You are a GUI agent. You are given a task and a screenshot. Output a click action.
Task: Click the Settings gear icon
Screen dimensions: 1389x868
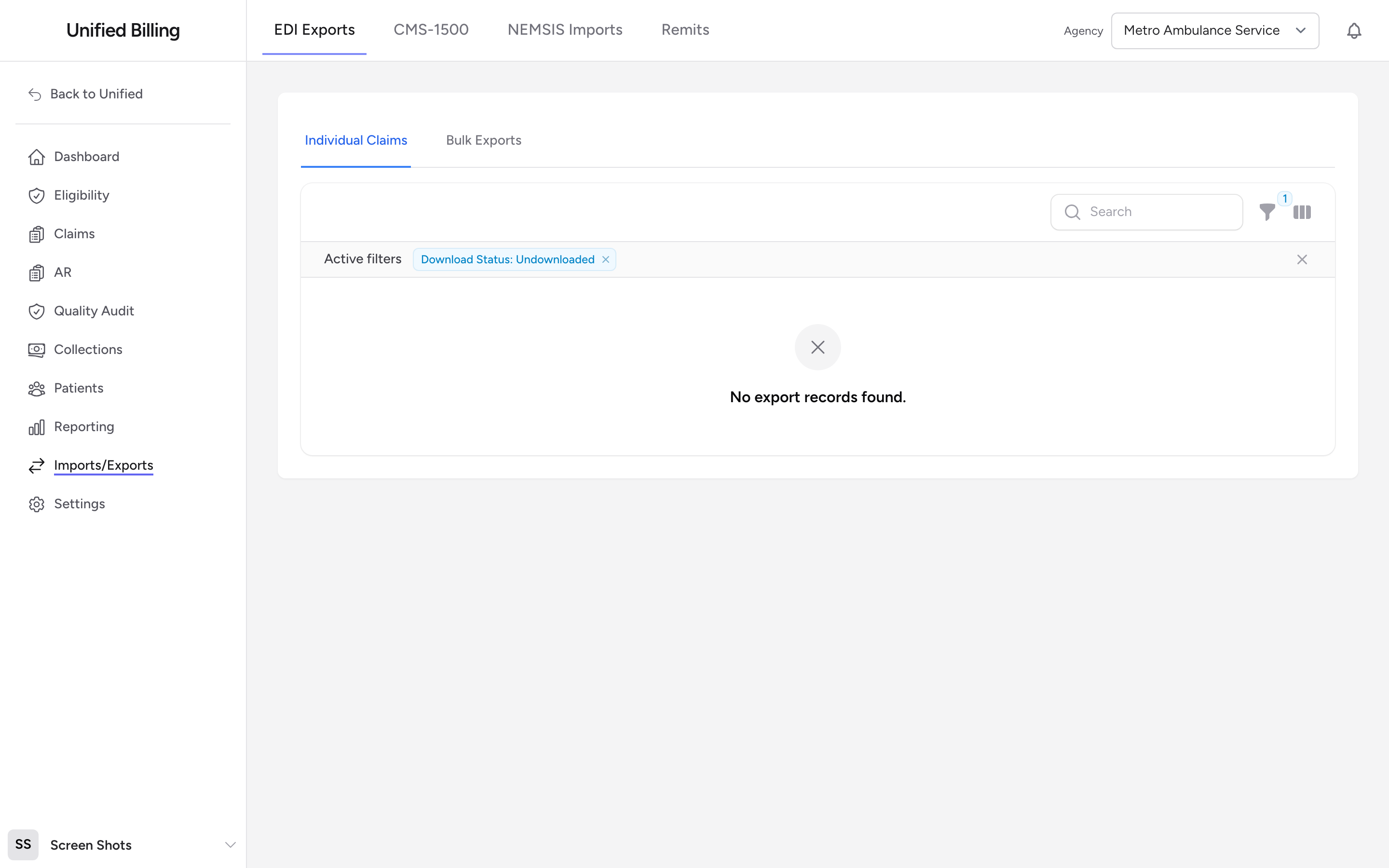click(36, 504)
